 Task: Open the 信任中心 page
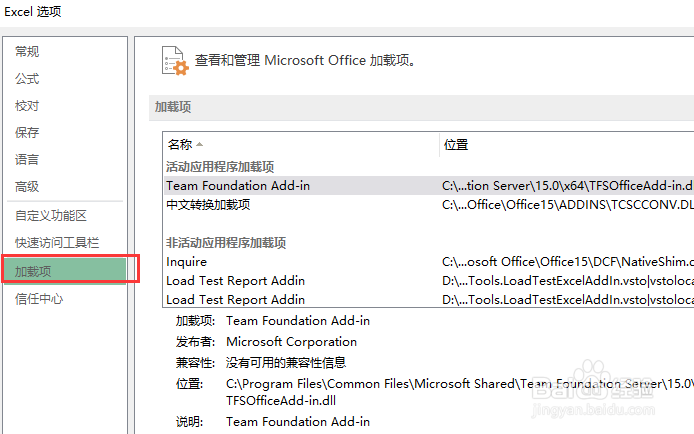[39, 299]
